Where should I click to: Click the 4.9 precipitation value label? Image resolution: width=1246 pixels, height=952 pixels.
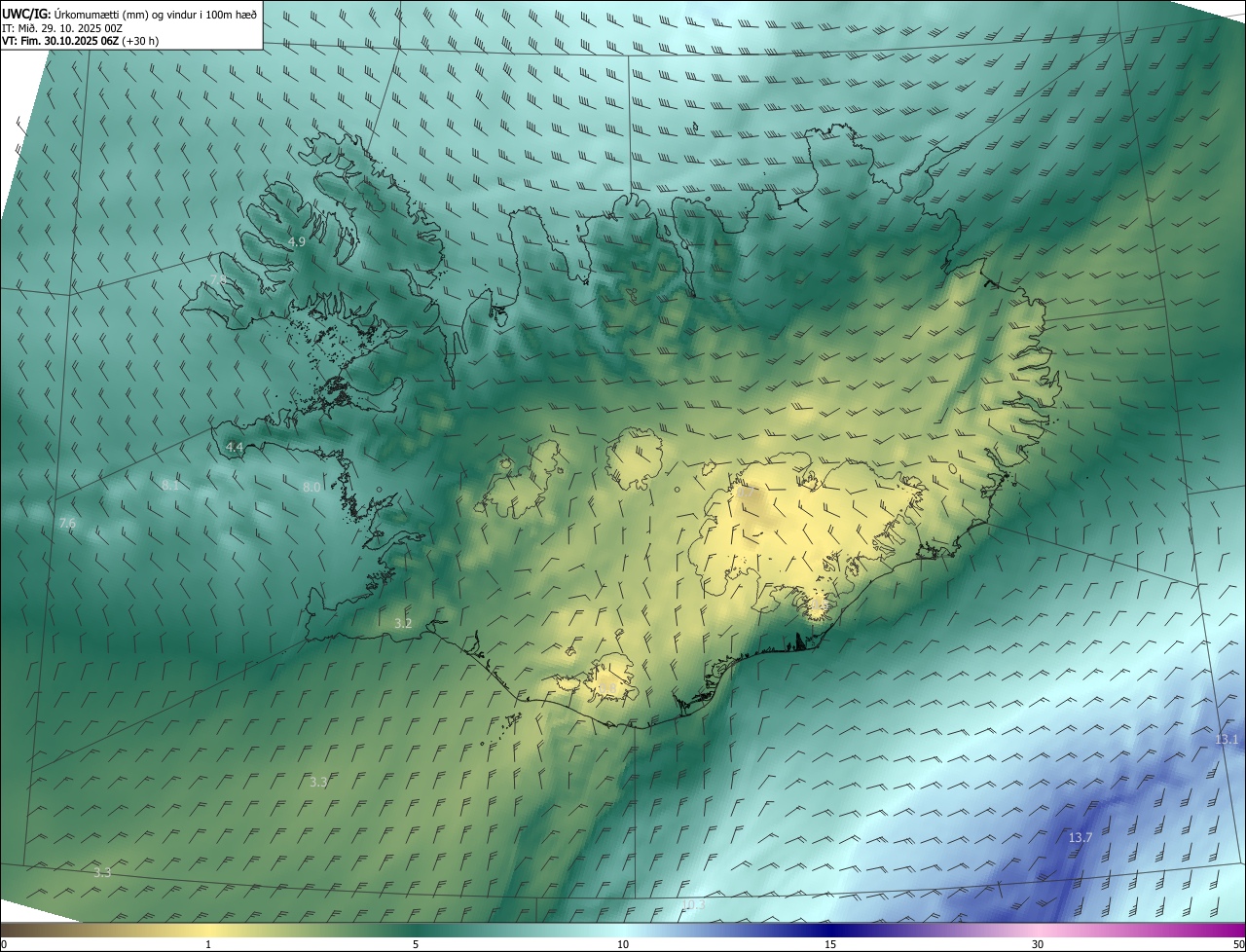tap(297, 241)
